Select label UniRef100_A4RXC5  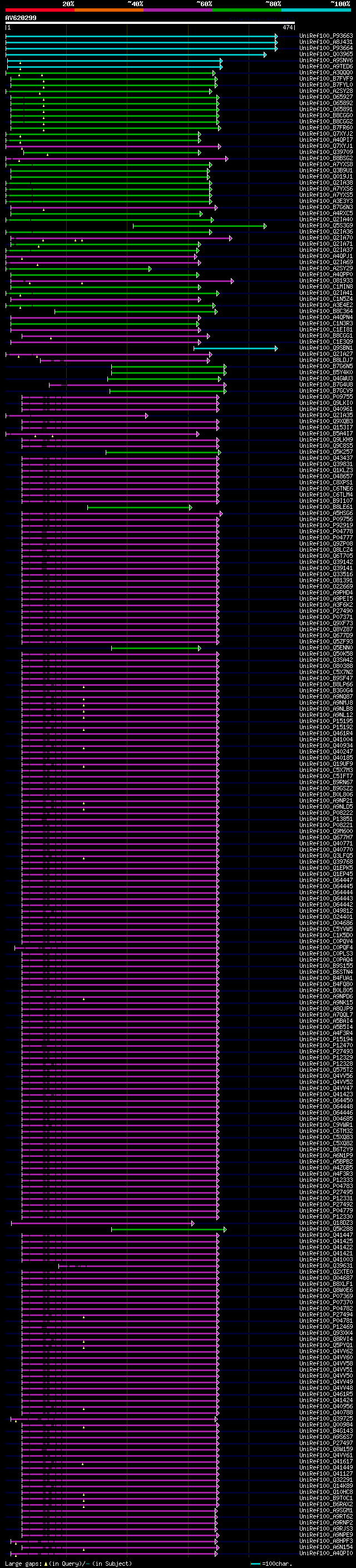pos(326,213)
